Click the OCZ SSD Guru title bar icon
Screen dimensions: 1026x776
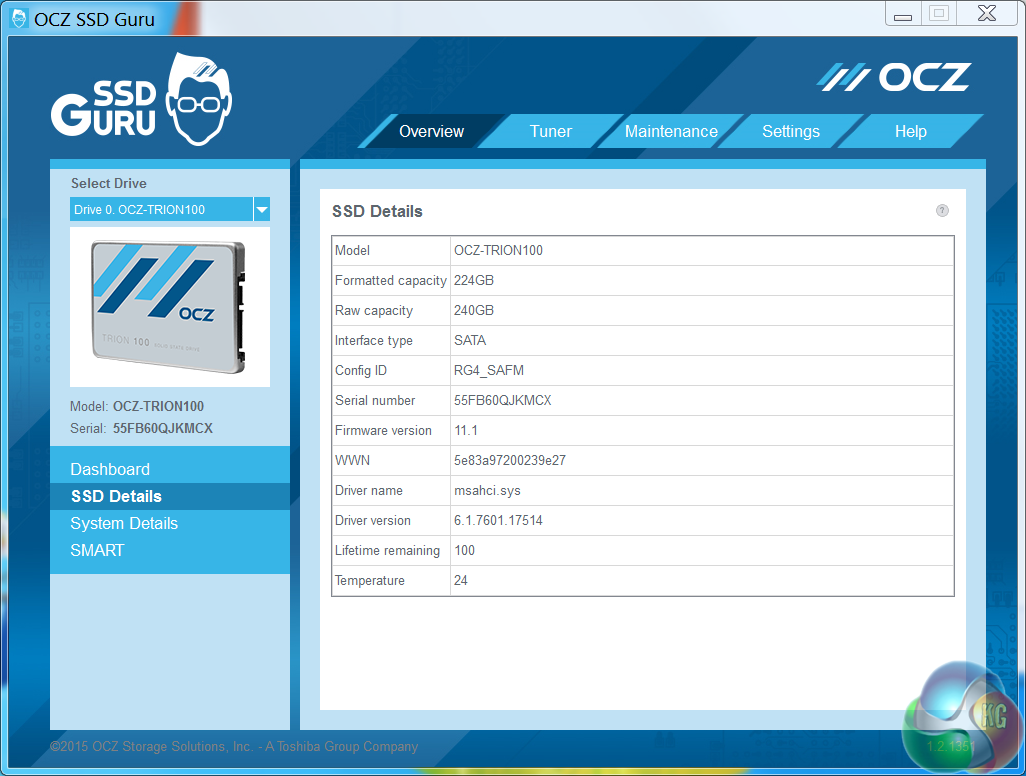click(x=20, y=18)
